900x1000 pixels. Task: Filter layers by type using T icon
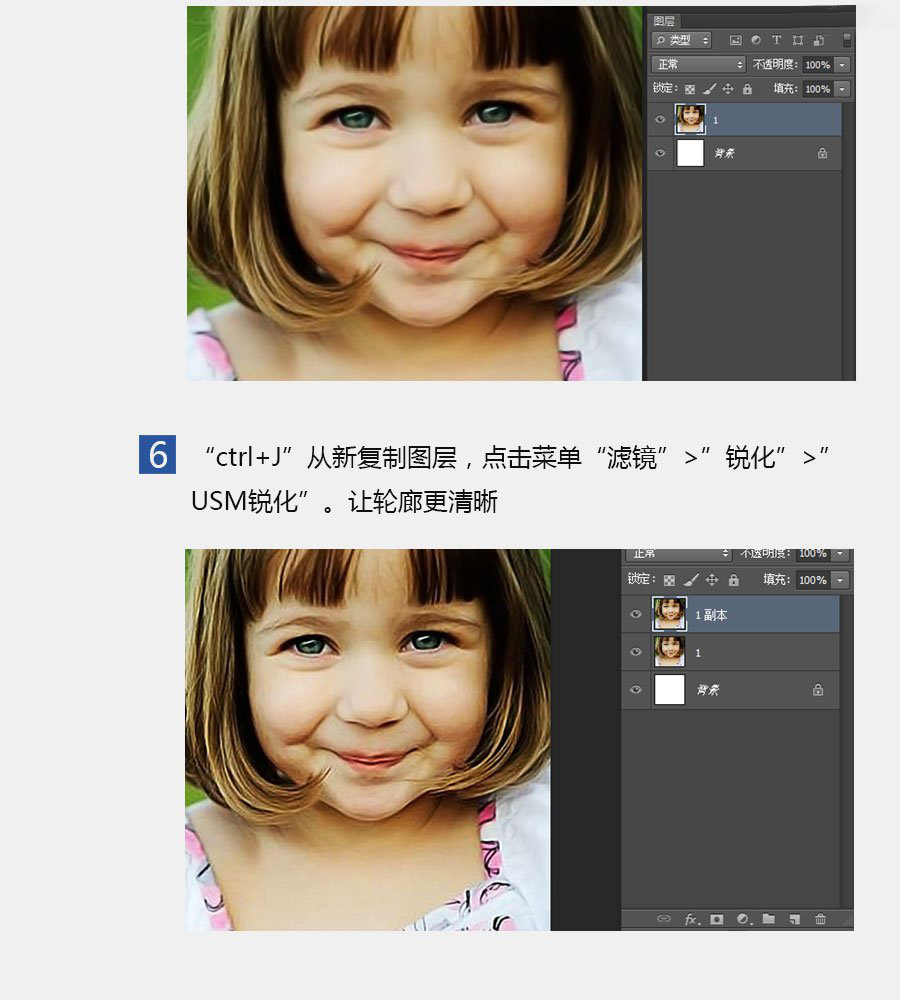(x=776, y=40)
